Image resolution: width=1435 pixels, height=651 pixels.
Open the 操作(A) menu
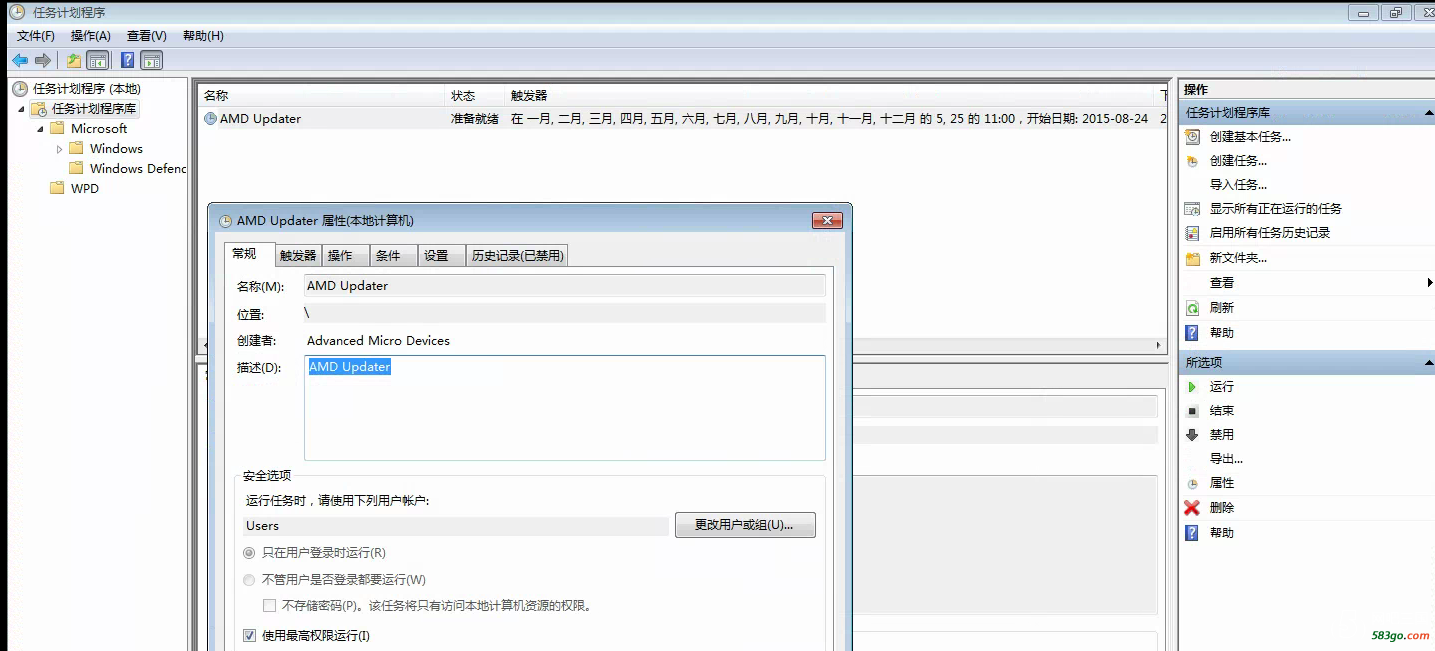(91, 36)
